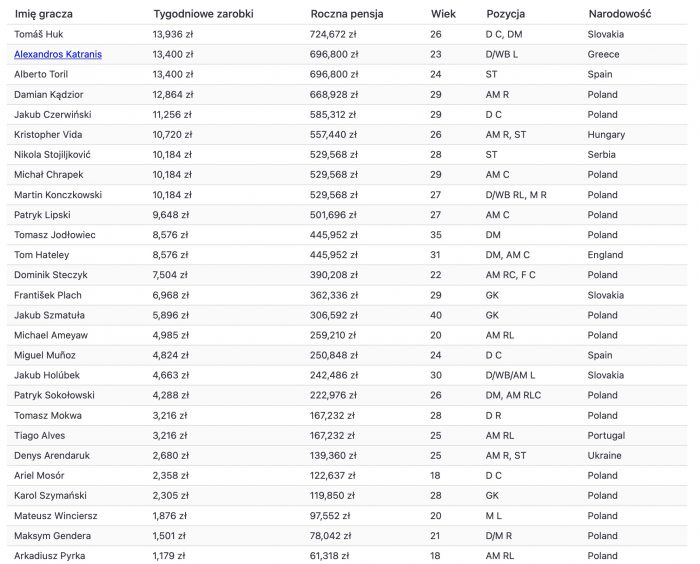Screen dimensions: 700x564
Task: Sort the table by Wiek header
Action: click(x=443, y=14)
